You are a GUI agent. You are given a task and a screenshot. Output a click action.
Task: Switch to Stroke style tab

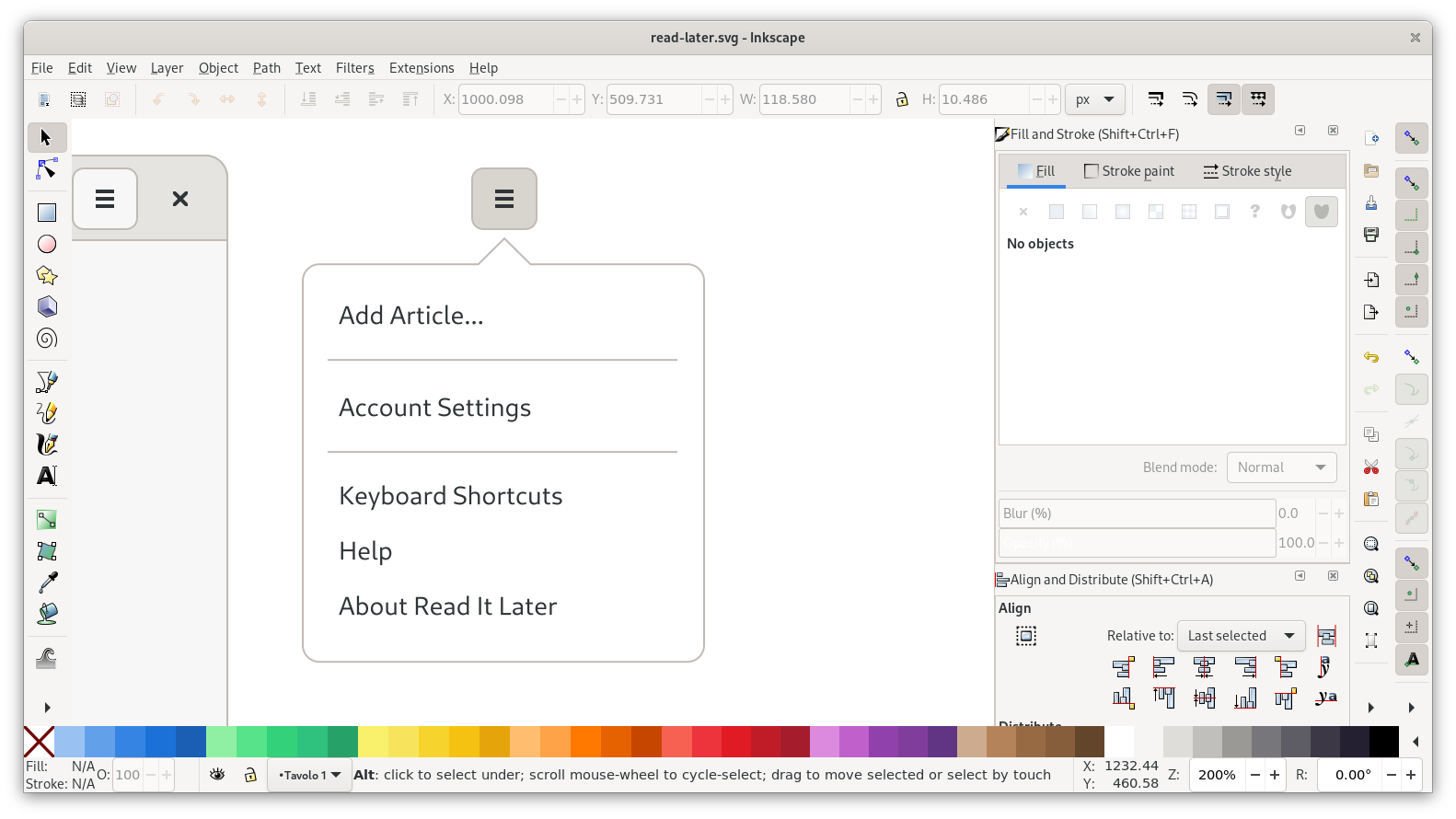point(1247,171)
